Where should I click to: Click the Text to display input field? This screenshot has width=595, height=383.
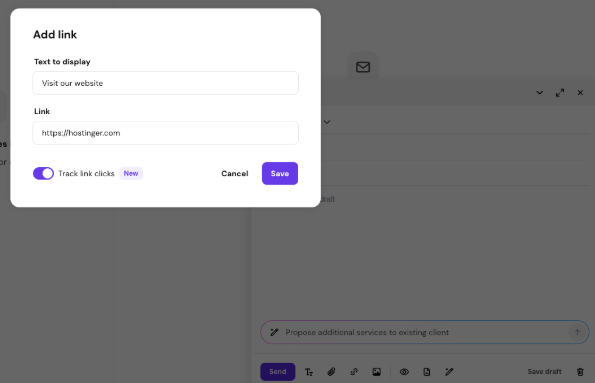[165, 83]
